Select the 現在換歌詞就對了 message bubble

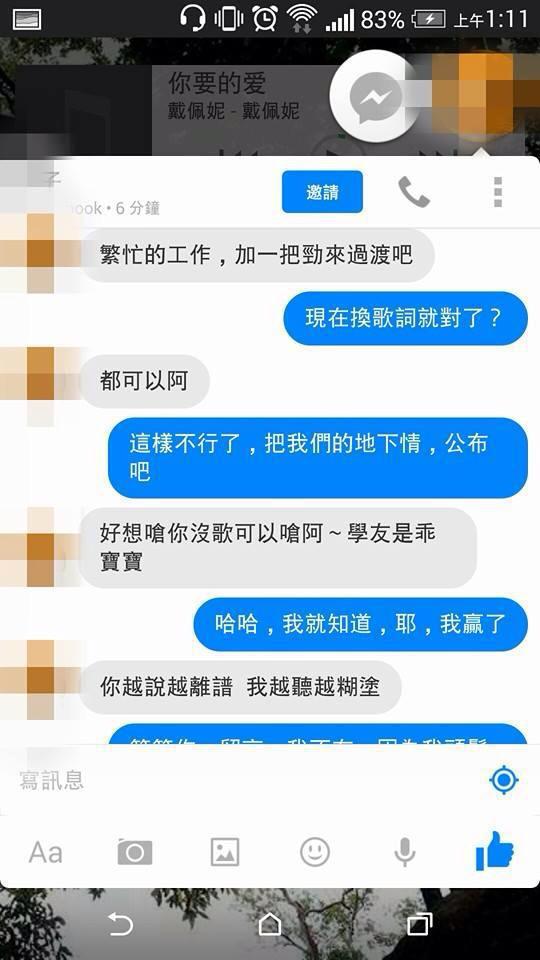[405, 318]
